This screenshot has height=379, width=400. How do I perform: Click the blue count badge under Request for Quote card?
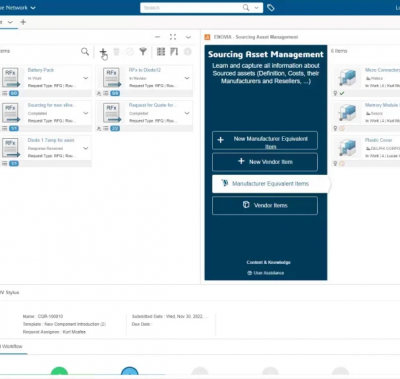tap(115, 129)
